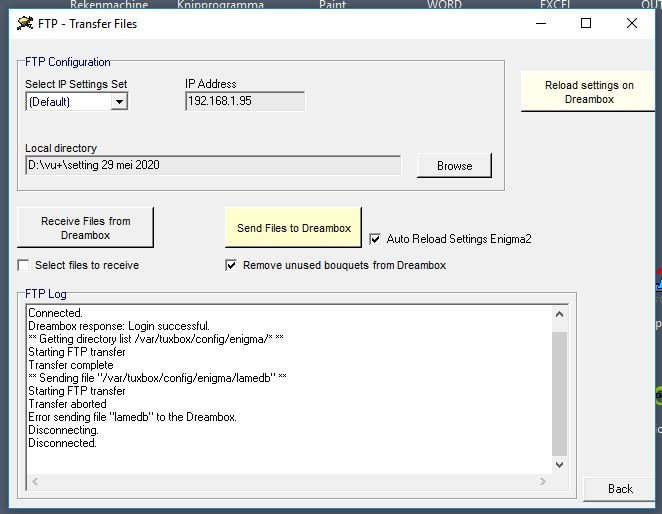
Task: Click FTP Log scroll up arrow
Action: coord(559,314)
